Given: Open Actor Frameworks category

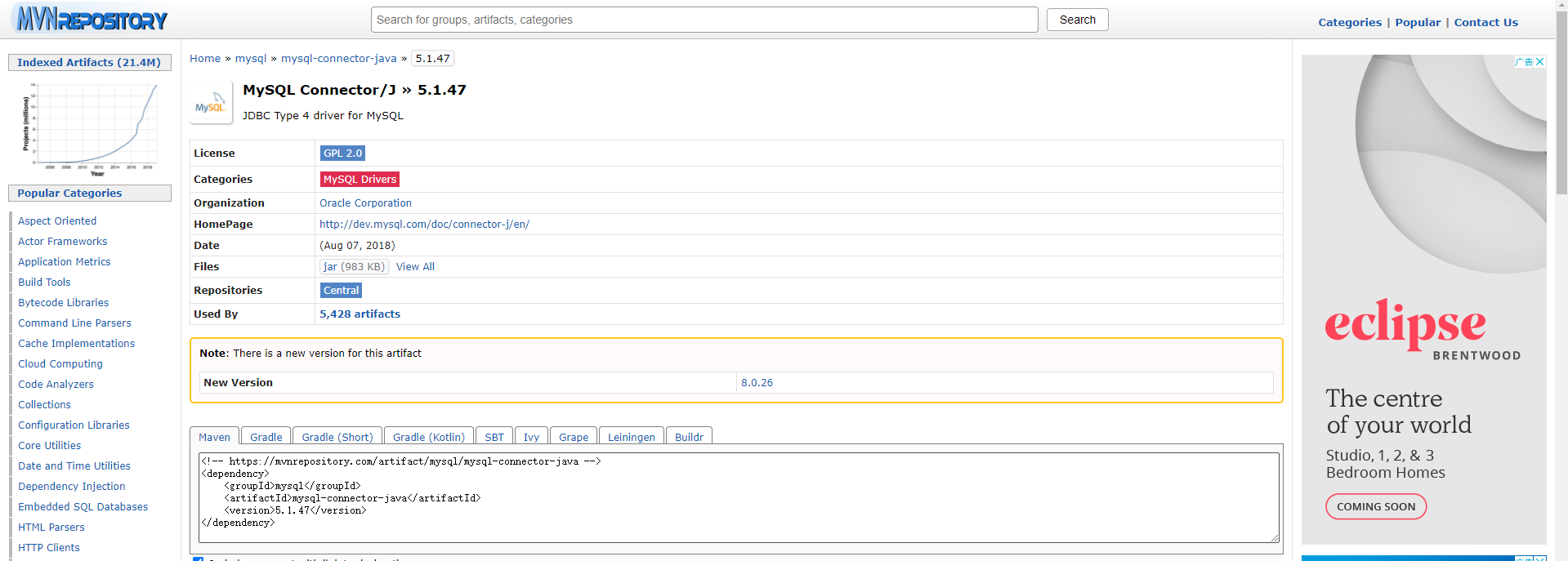Looking at the screenshot, I should coord(62,241).
